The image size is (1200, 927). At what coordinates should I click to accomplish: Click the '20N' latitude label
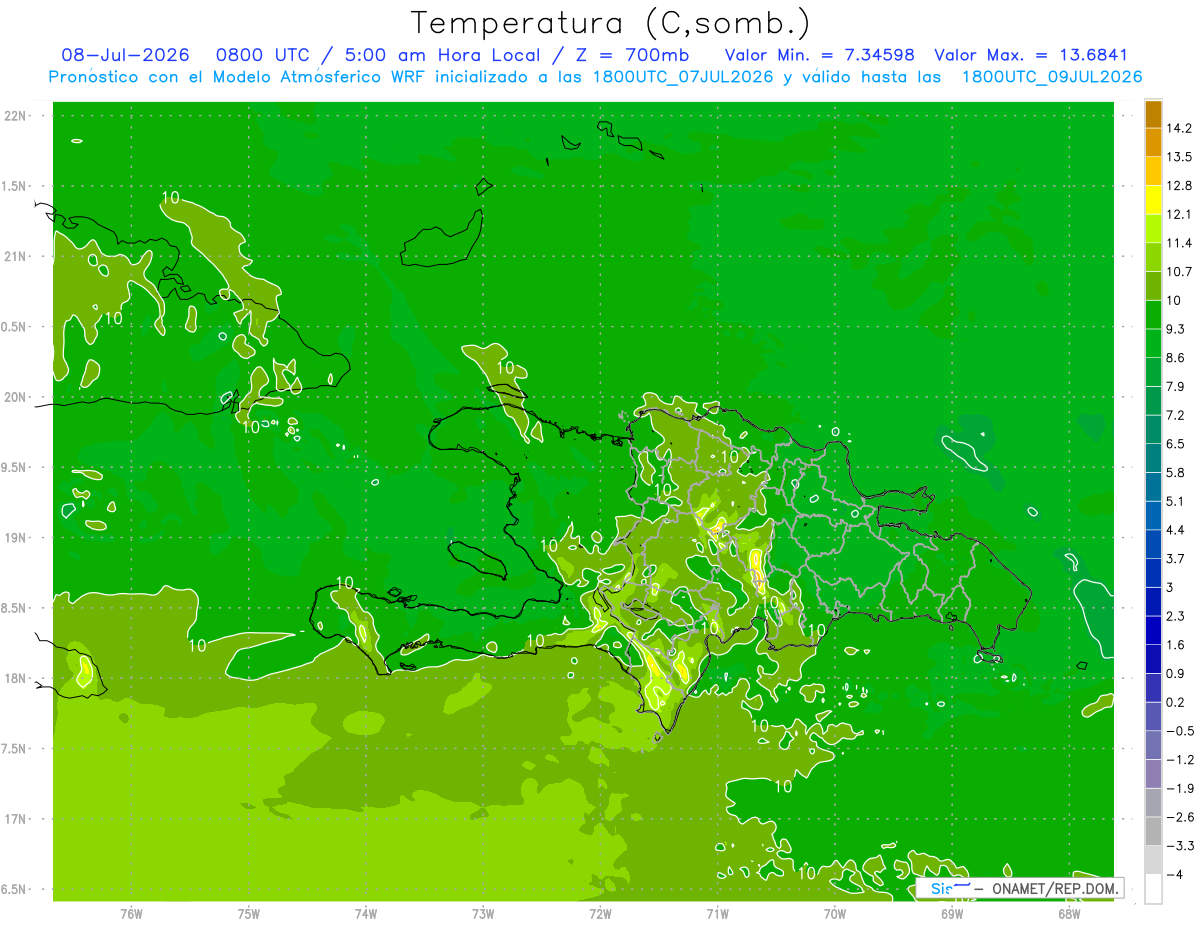tap(16, 397)
